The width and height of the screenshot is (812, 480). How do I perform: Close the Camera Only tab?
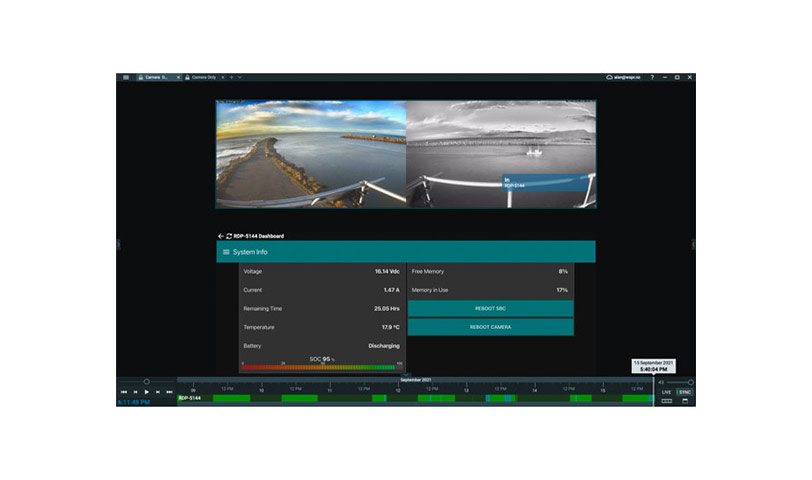tap(223, 77)
